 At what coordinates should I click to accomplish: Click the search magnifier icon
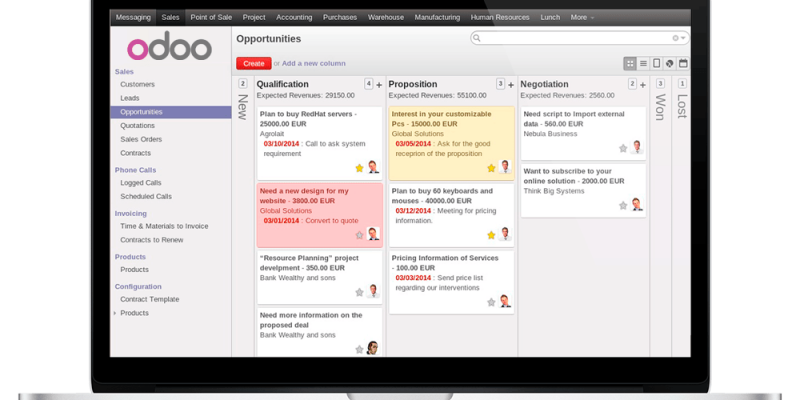point(477,38)
